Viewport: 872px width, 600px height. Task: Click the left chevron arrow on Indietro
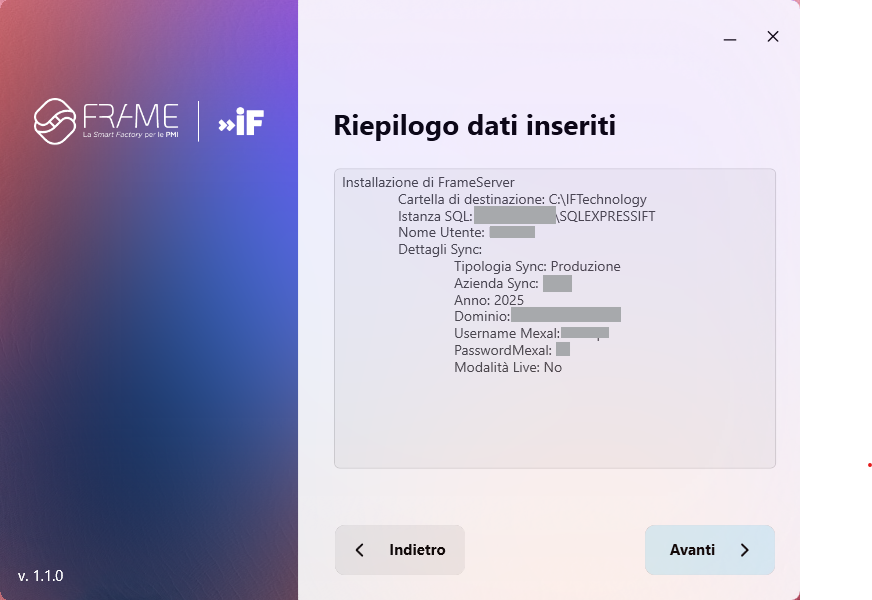coord(360,550)
